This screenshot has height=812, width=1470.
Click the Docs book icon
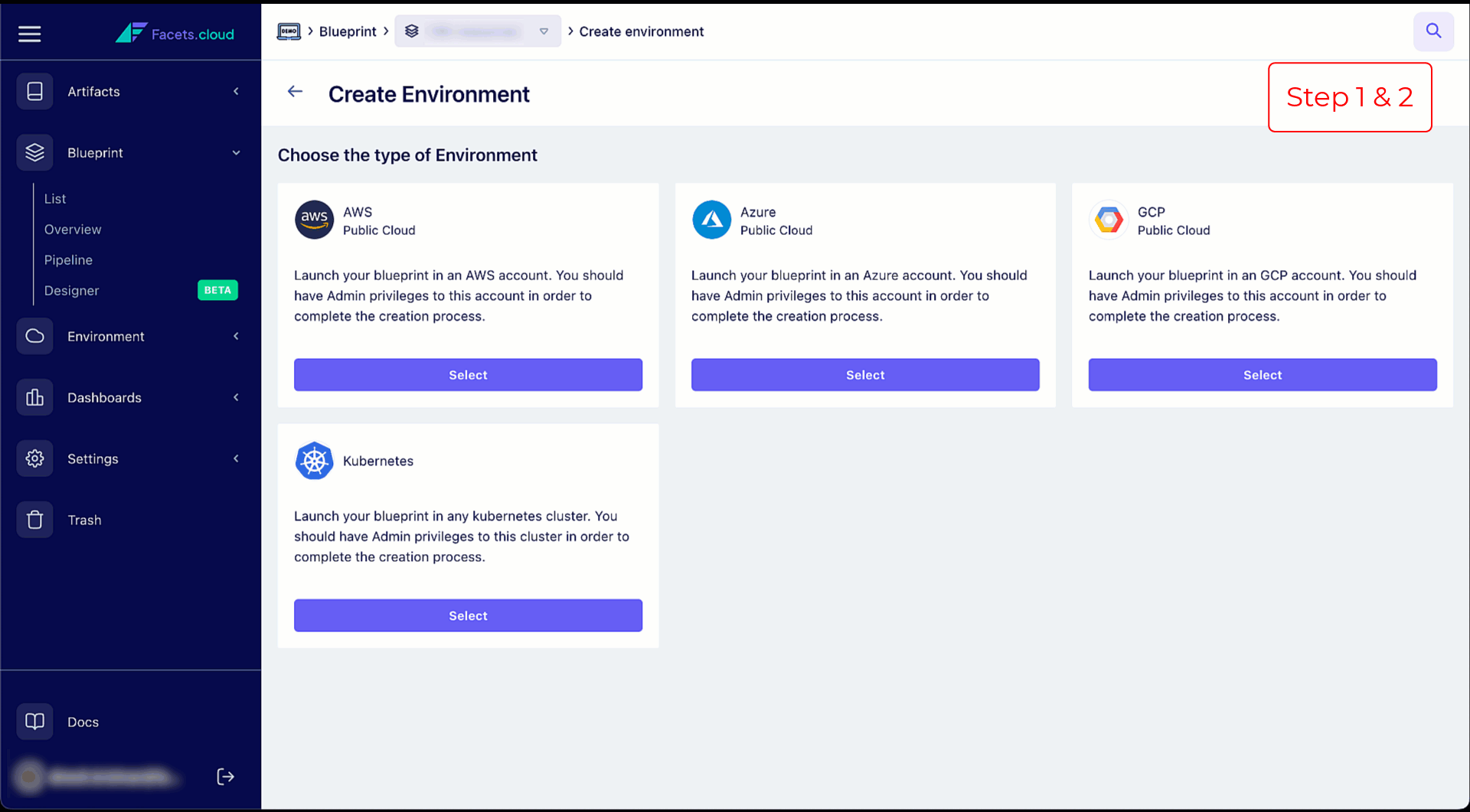click(34, 722)
